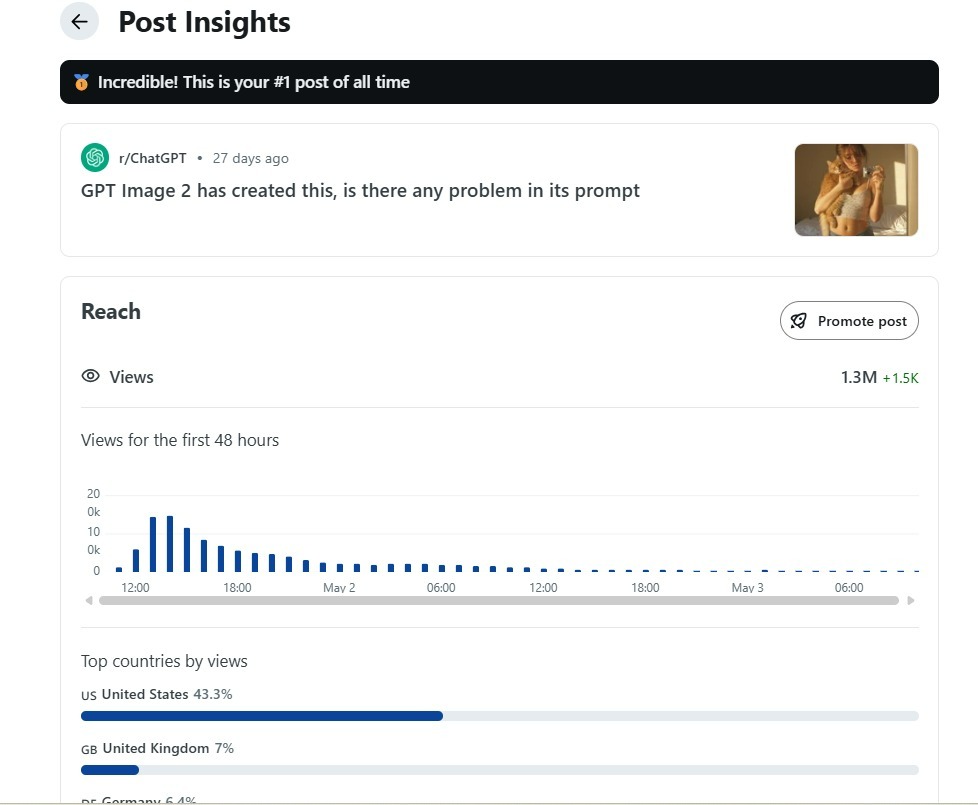Click the chart horizontal scrollbar
This screenshot has height=805, width=978.
[499, 600]
